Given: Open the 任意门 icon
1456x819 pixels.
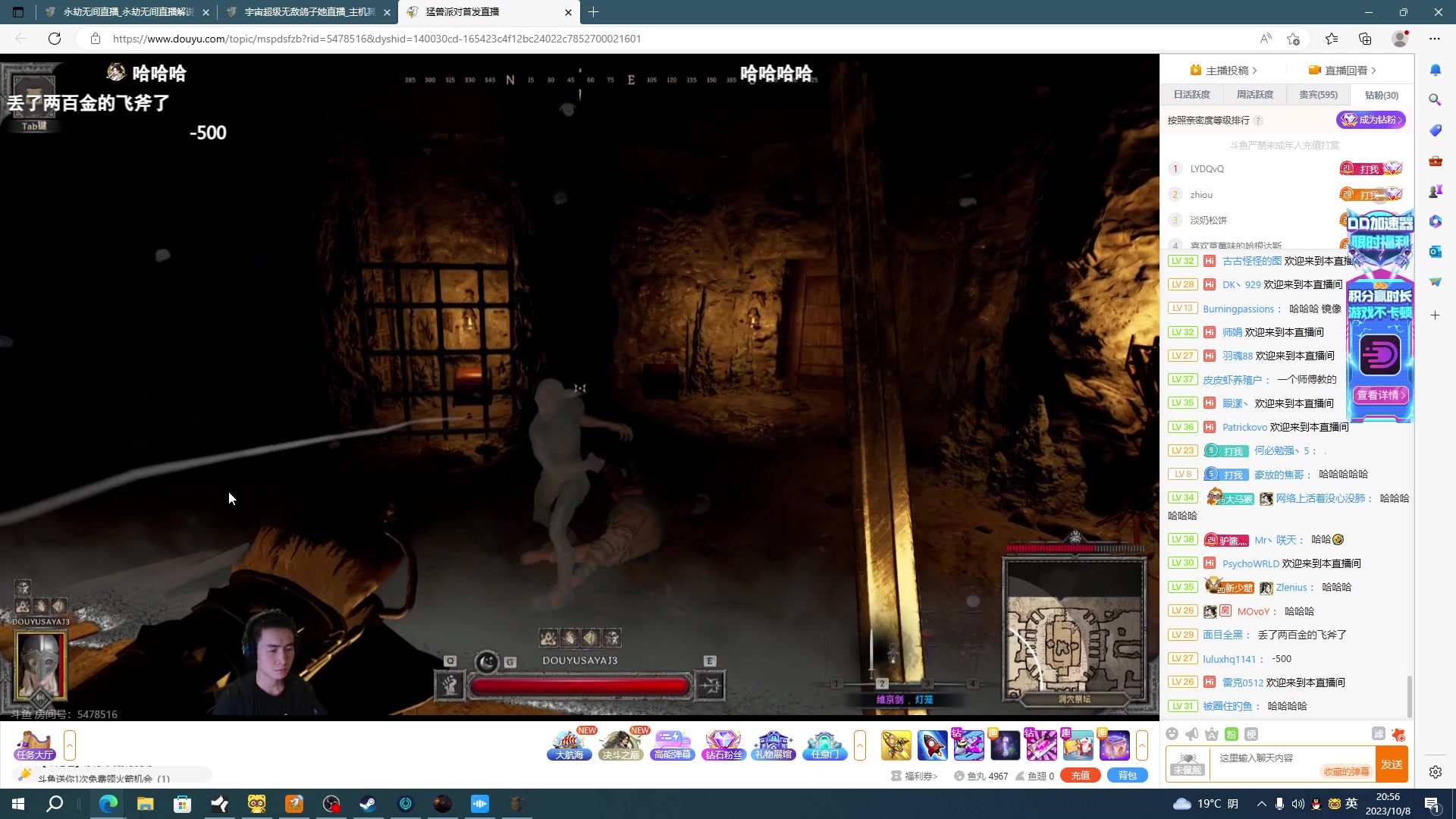Looking at the screenshot, I should (825, 745).
